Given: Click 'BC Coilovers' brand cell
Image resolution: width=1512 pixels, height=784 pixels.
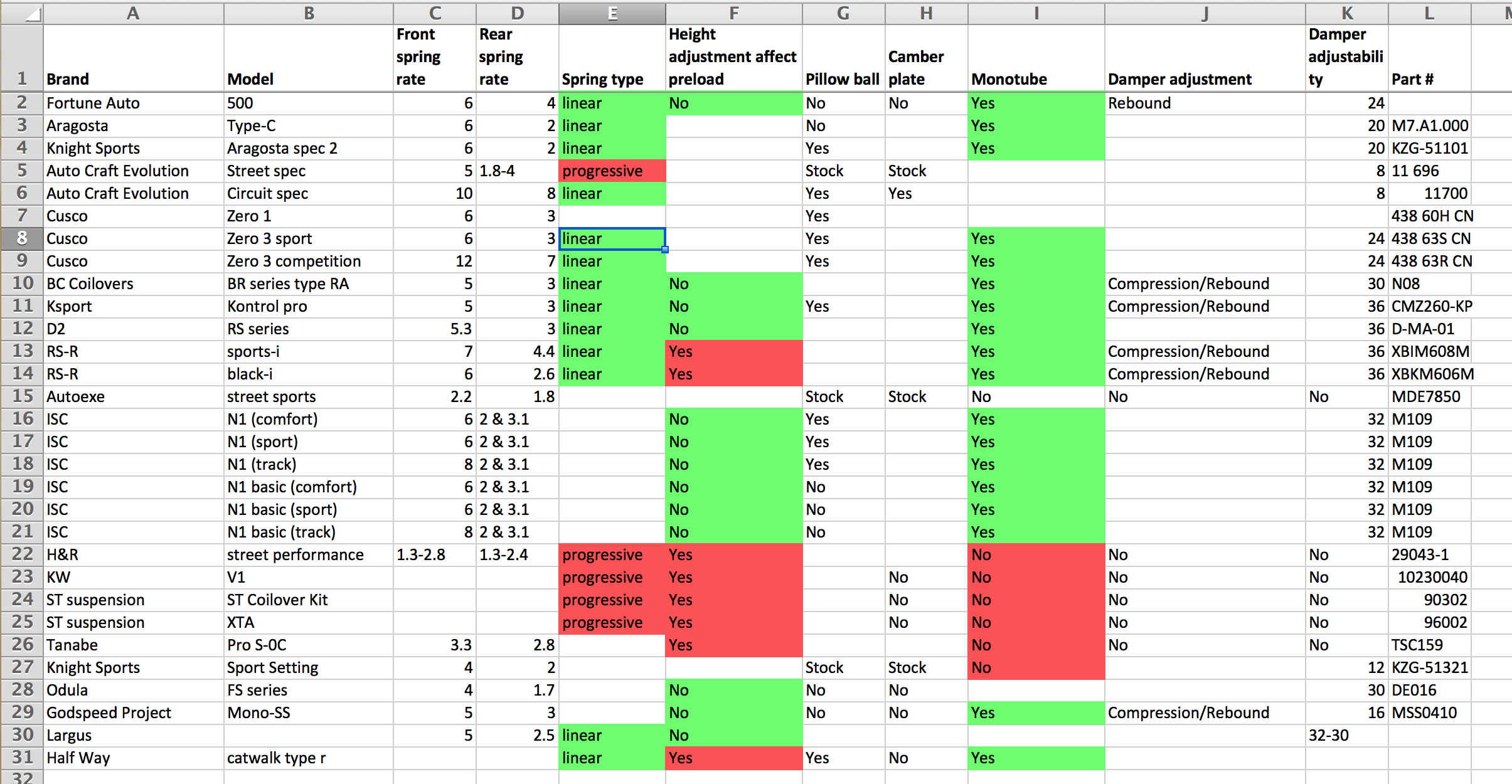Looking at the screenshot, I should 133,283.
